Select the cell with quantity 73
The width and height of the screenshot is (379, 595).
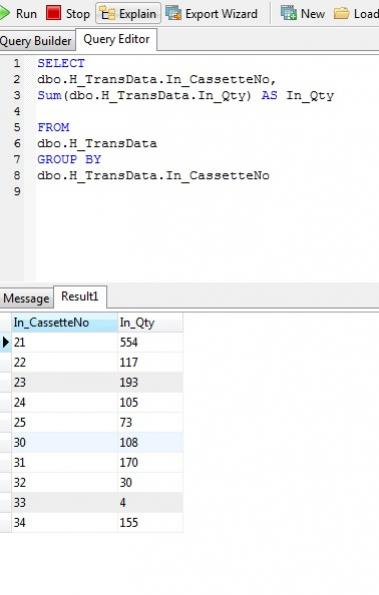(x=150, y=423)
